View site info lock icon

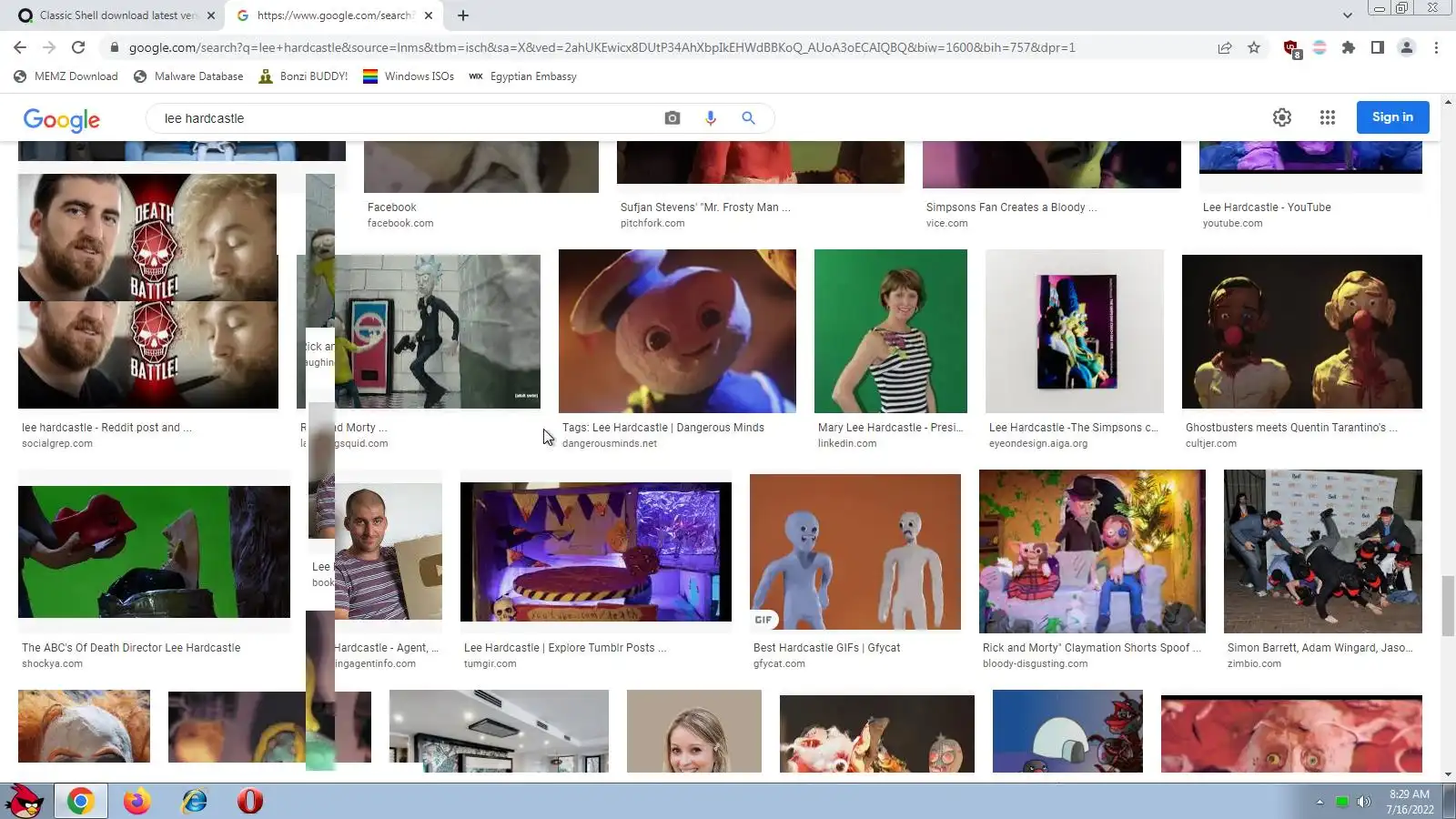pyautogui.click(x=114, y=47)
